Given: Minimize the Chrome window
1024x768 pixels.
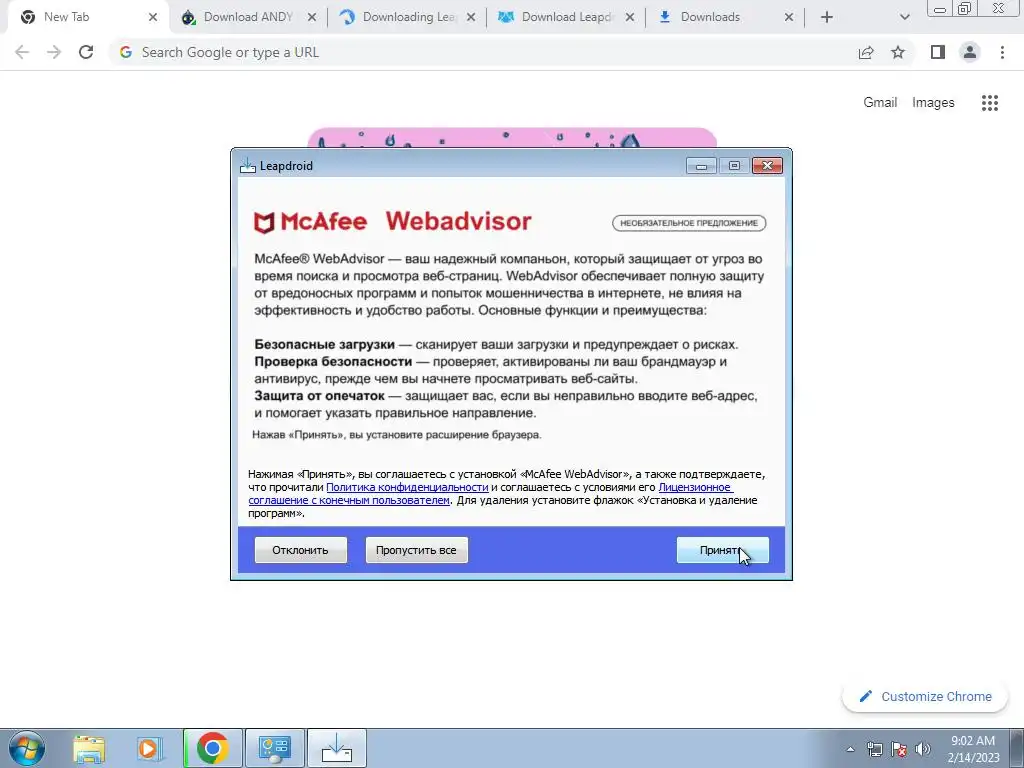Looking at the screenshot, I should (940, 8).
